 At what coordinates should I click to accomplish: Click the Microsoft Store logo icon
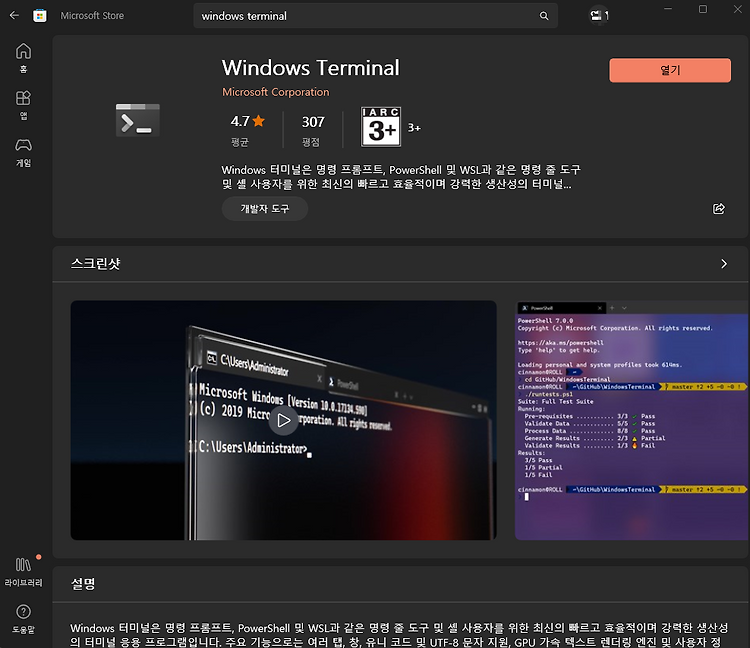point(40,16)
